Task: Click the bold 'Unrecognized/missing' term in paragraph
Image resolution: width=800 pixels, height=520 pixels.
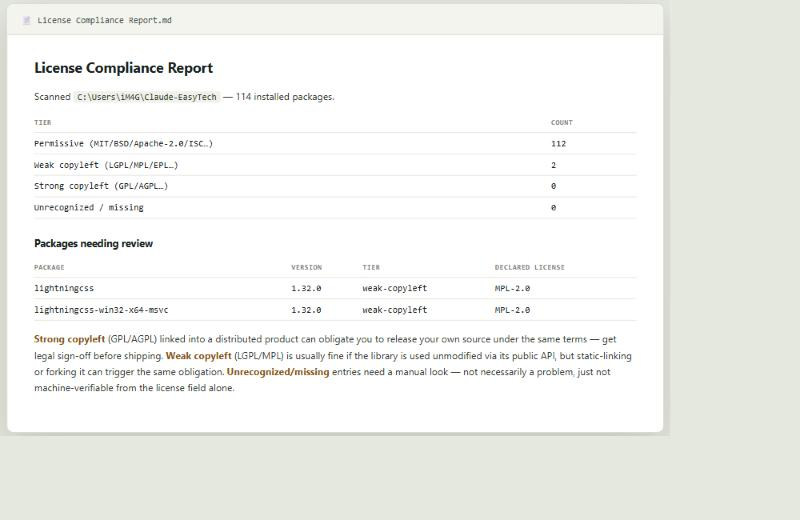Action: 278,372
